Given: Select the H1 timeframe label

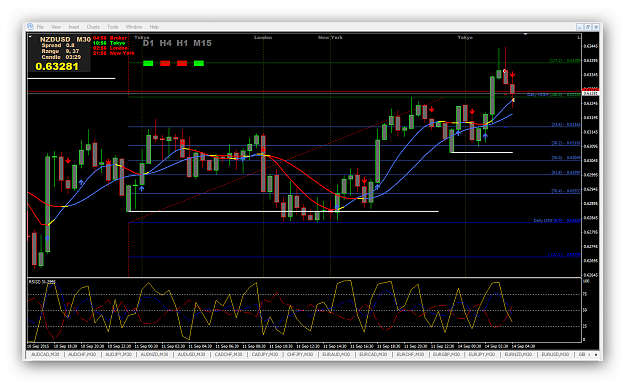Looking at the screenshot, I should pyautogui.click(x=182, y=43).
